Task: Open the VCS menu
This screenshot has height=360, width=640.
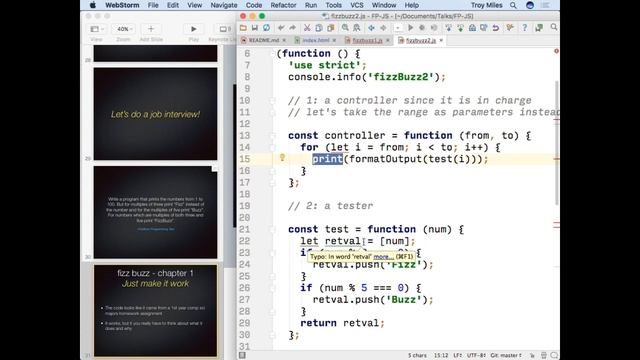Action: (357, 5)
